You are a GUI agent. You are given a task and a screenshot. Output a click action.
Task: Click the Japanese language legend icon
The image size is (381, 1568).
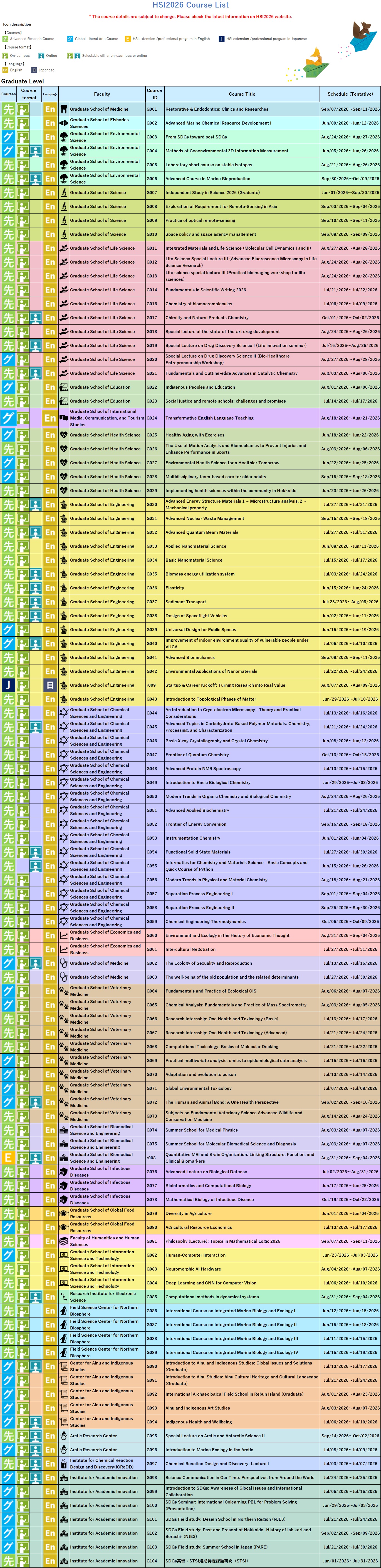click(x=34, y=70)
